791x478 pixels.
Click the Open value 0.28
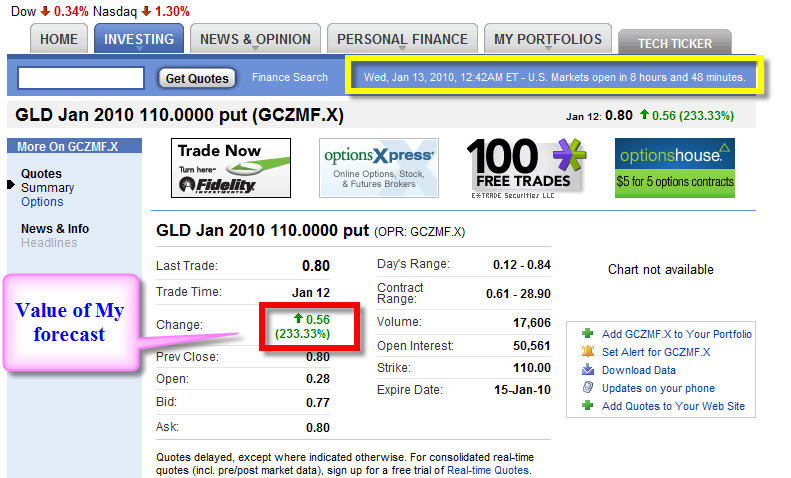318,379
